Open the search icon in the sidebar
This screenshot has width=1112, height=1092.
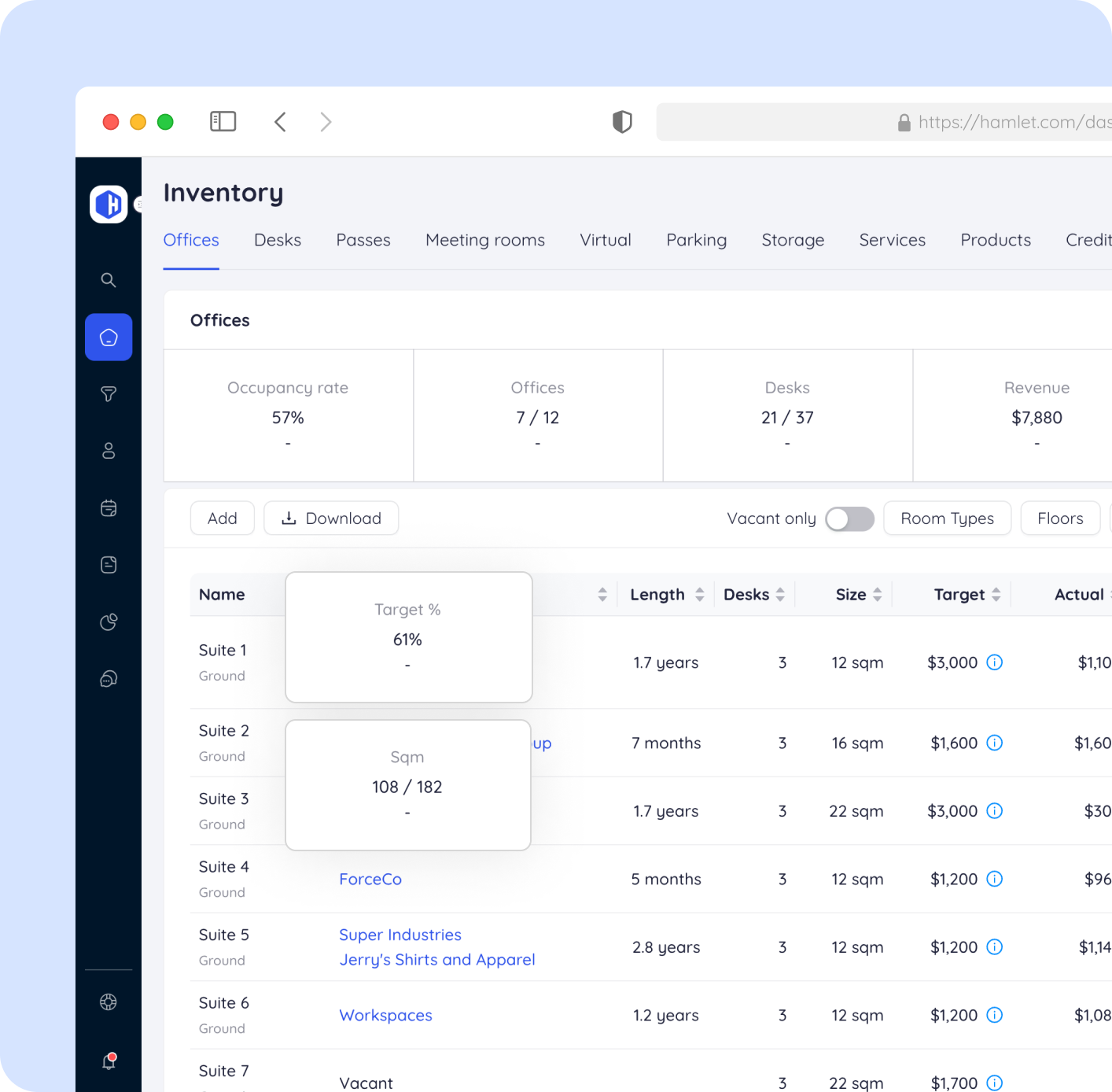coord(109,280)
